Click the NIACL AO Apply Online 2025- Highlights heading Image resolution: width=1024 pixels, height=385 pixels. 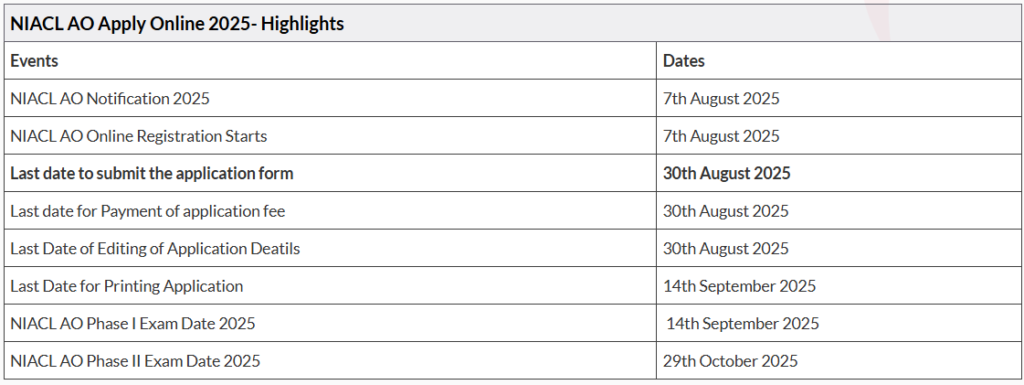click(177, 24)
